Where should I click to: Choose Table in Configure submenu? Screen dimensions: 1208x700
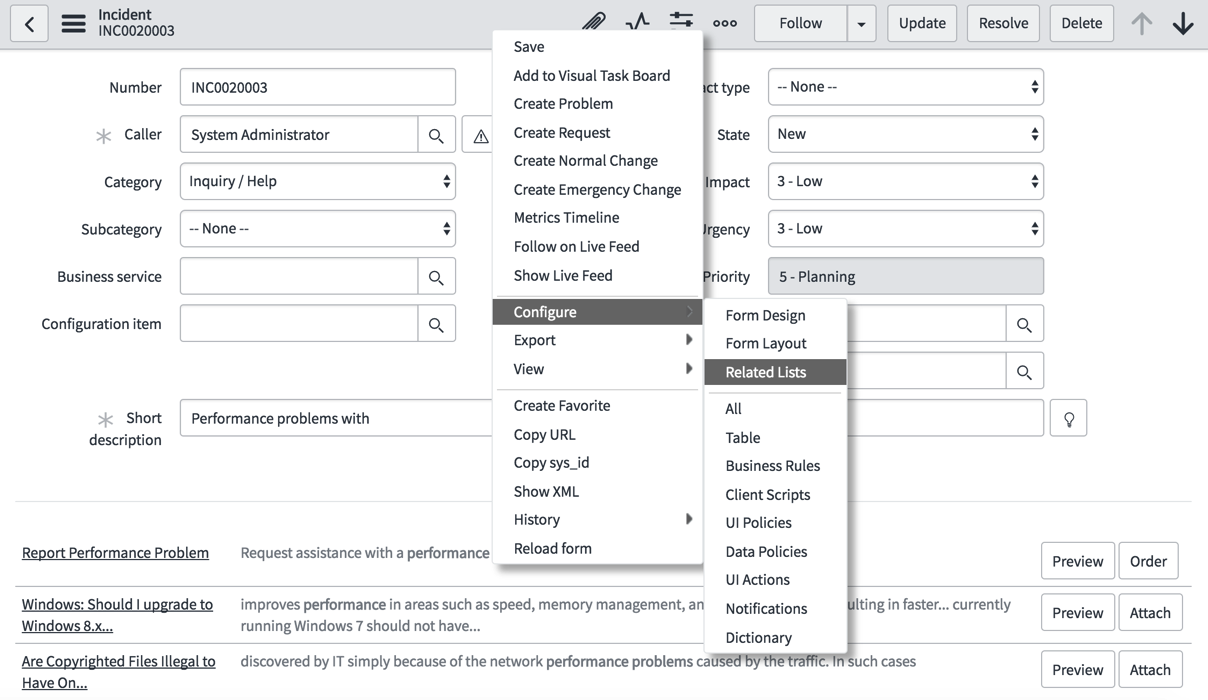[775, 437]
